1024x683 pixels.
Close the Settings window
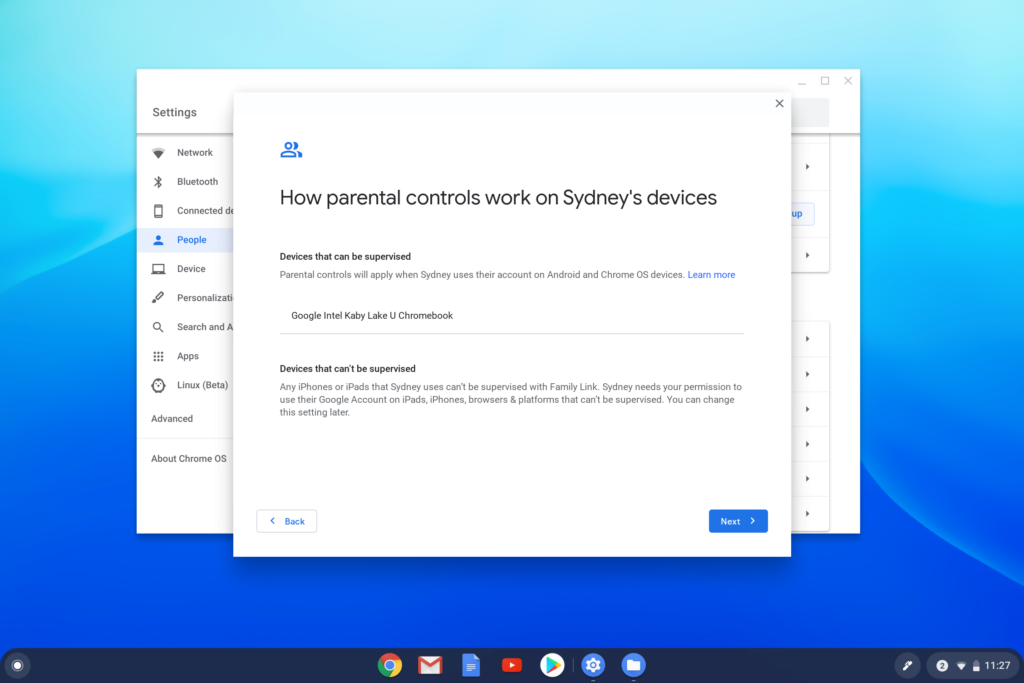pos(848,81)
